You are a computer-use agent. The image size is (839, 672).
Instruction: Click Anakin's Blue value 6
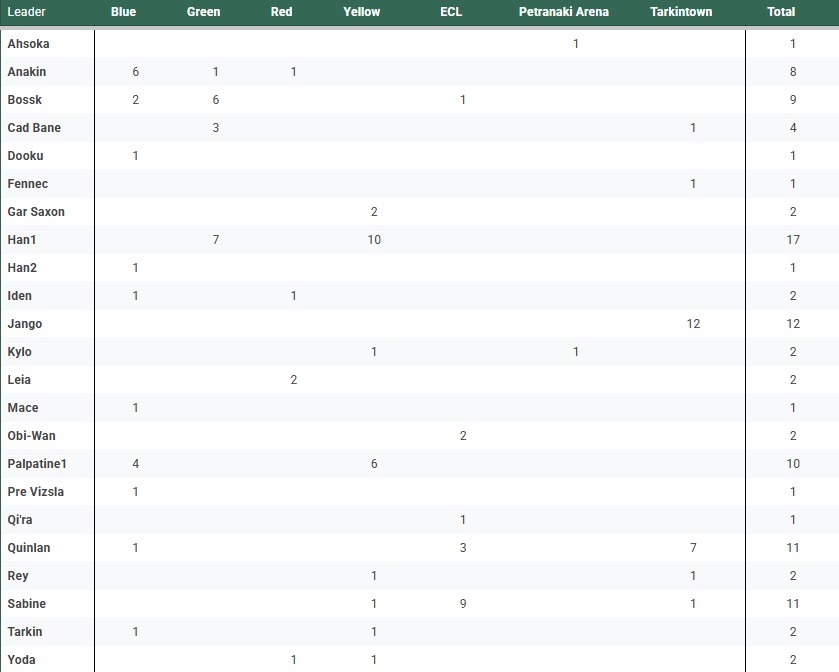point(135,72)
